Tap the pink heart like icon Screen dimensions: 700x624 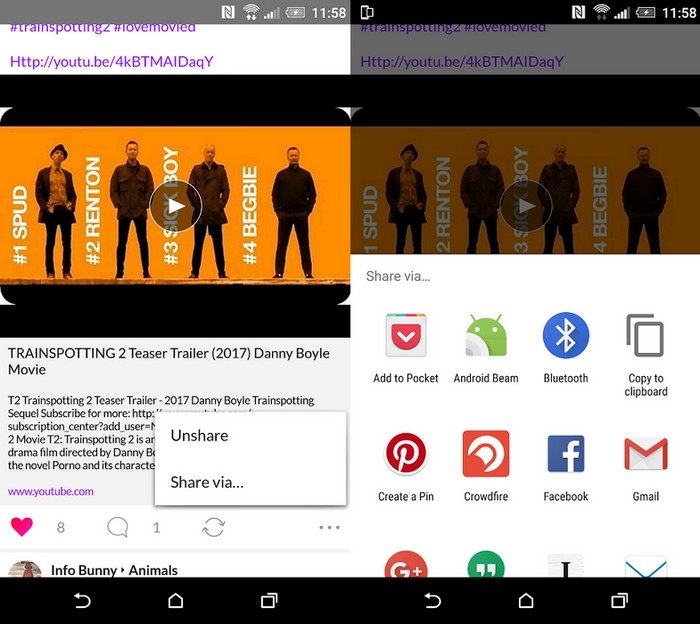(22, 527)
